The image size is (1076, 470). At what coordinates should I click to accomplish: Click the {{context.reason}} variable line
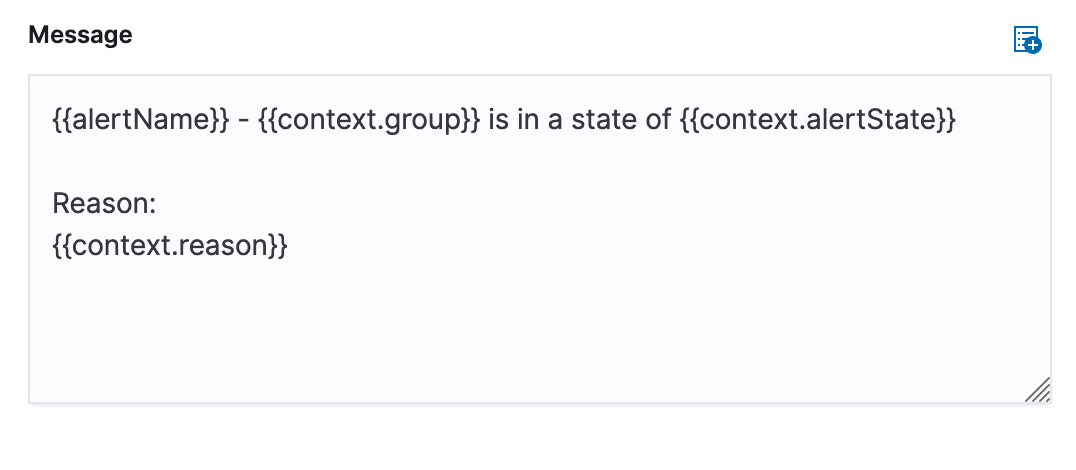(170, 246)
